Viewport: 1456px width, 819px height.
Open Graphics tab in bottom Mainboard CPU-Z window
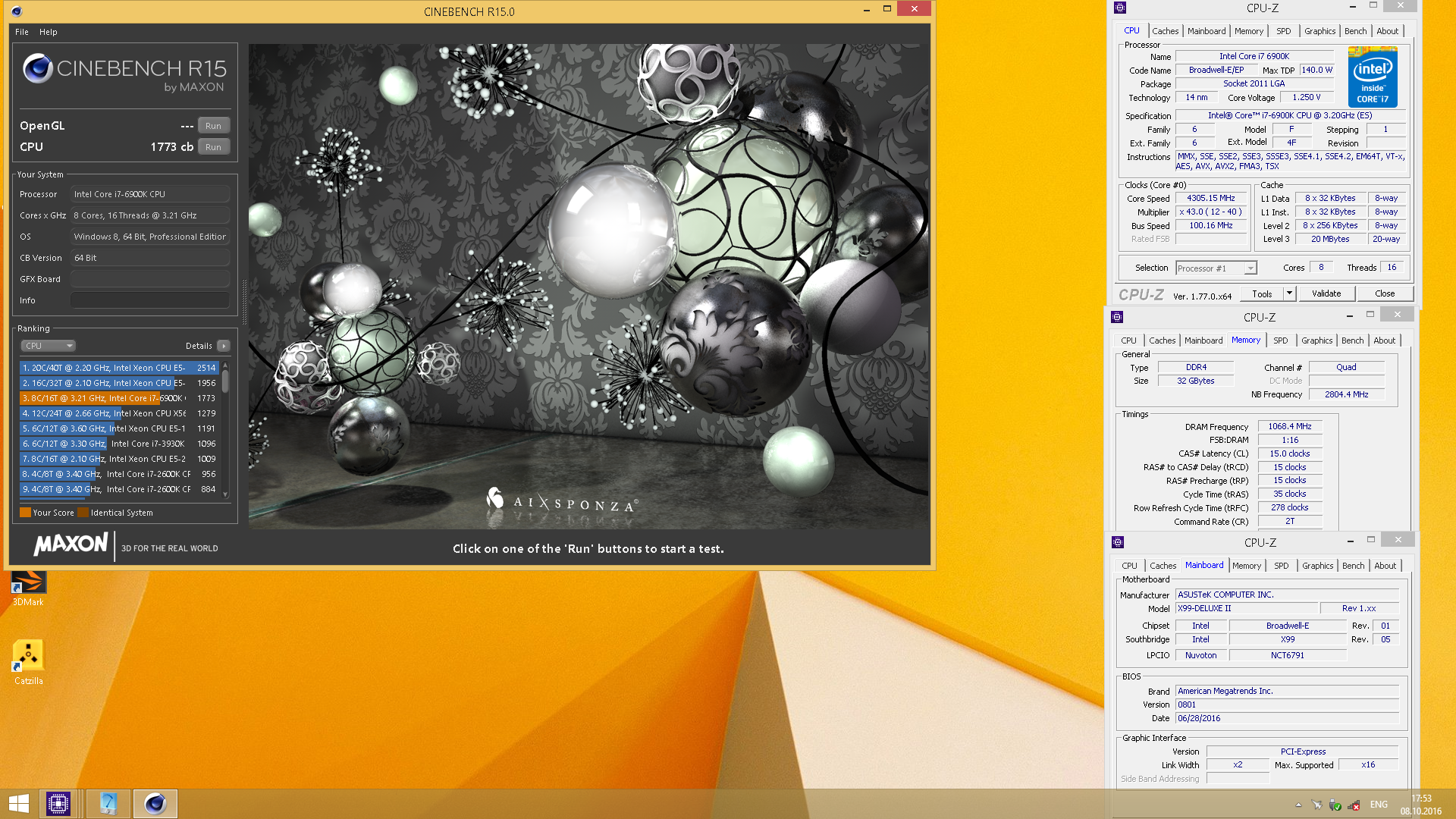point(1317,566)
